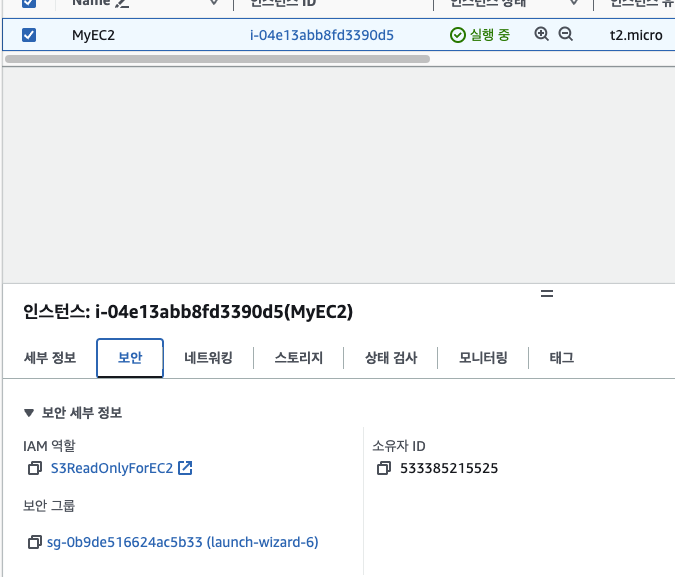Click the edit pencil icon in Name header
This screenshot has width=675, height=577.
123,3
